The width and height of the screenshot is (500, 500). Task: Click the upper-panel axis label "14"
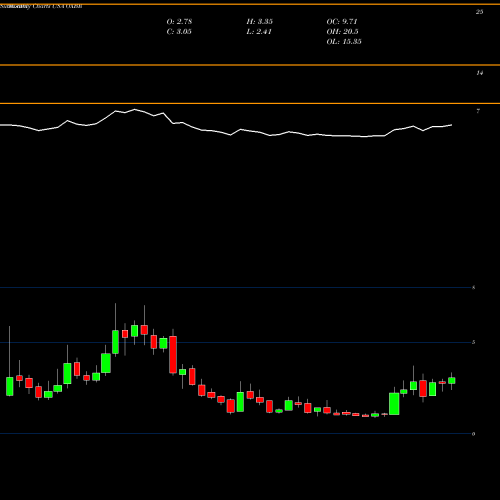click(479, 73)
